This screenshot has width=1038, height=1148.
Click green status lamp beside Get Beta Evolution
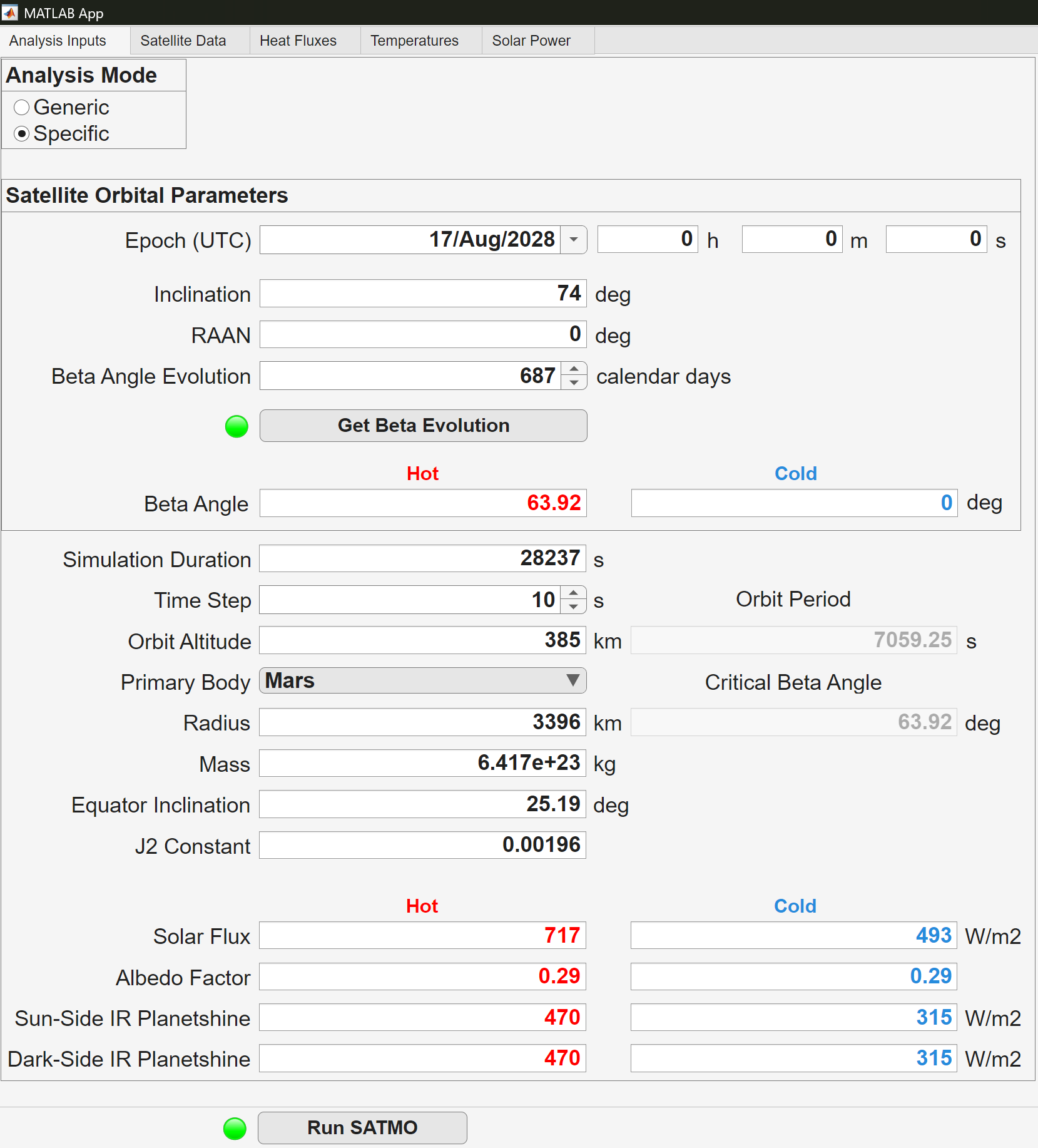(x=237, y=426)
